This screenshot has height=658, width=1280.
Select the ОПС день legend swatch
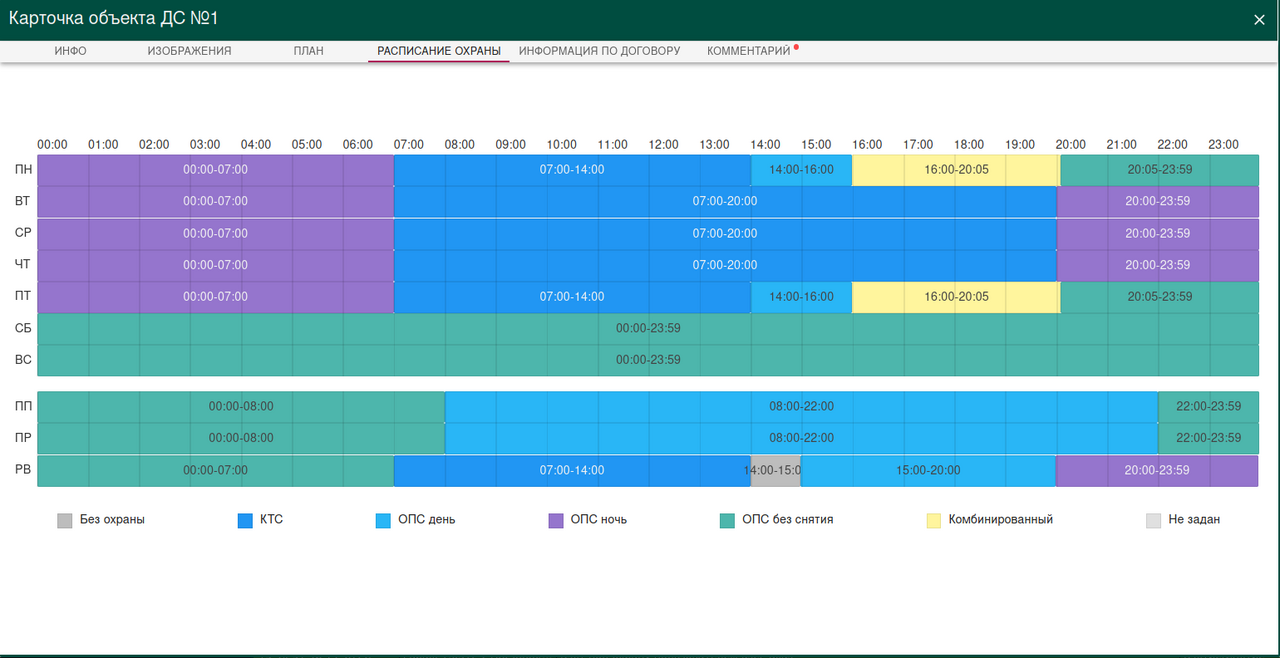pyautogui.click(x=383, y=520)
